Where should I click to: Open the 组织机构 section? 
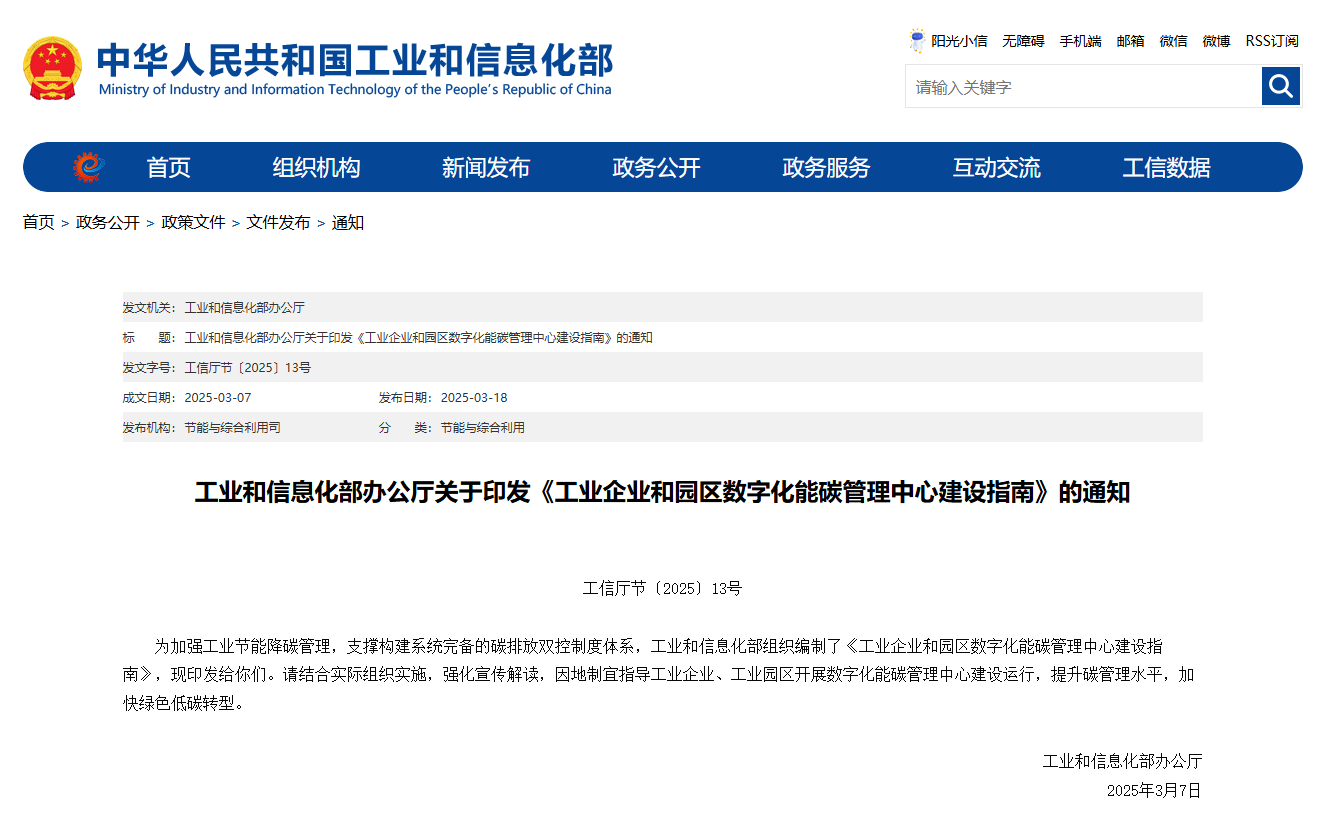[316, 167]
